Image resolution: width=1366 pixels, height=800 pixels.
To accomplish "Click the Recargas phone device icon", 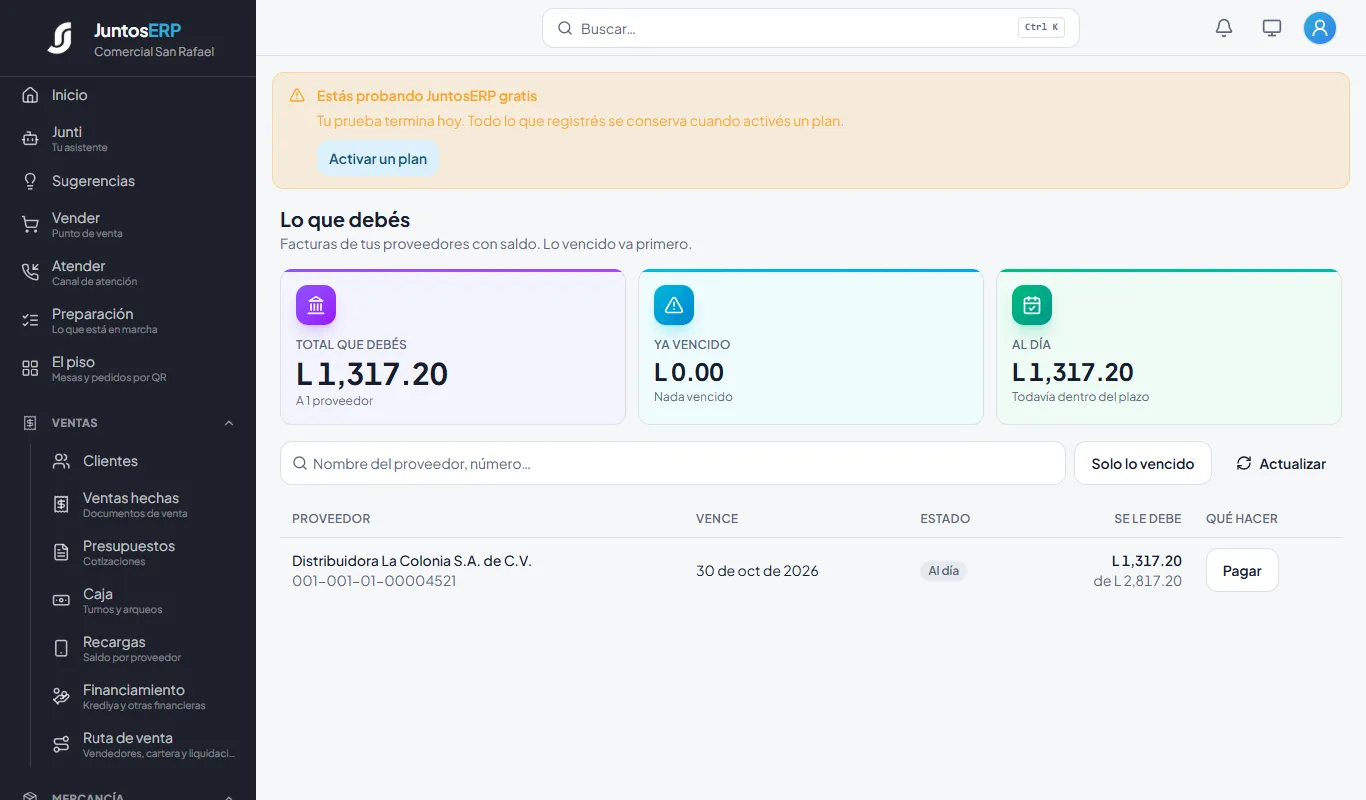I will tap(61, 649).
